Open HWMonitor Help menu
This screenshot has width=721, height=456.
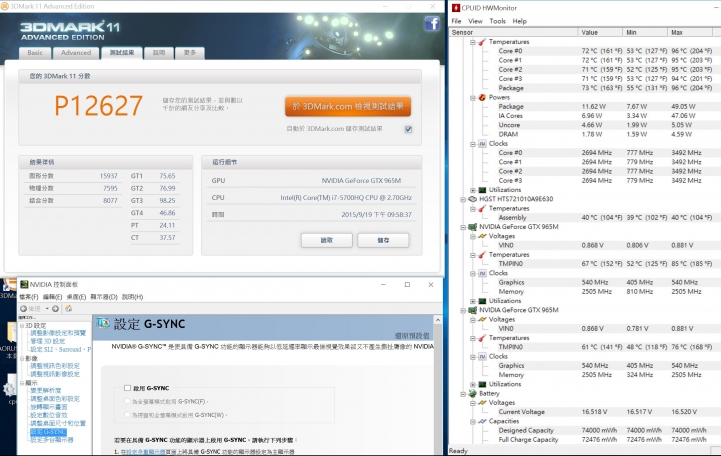(x=520, y=21)
